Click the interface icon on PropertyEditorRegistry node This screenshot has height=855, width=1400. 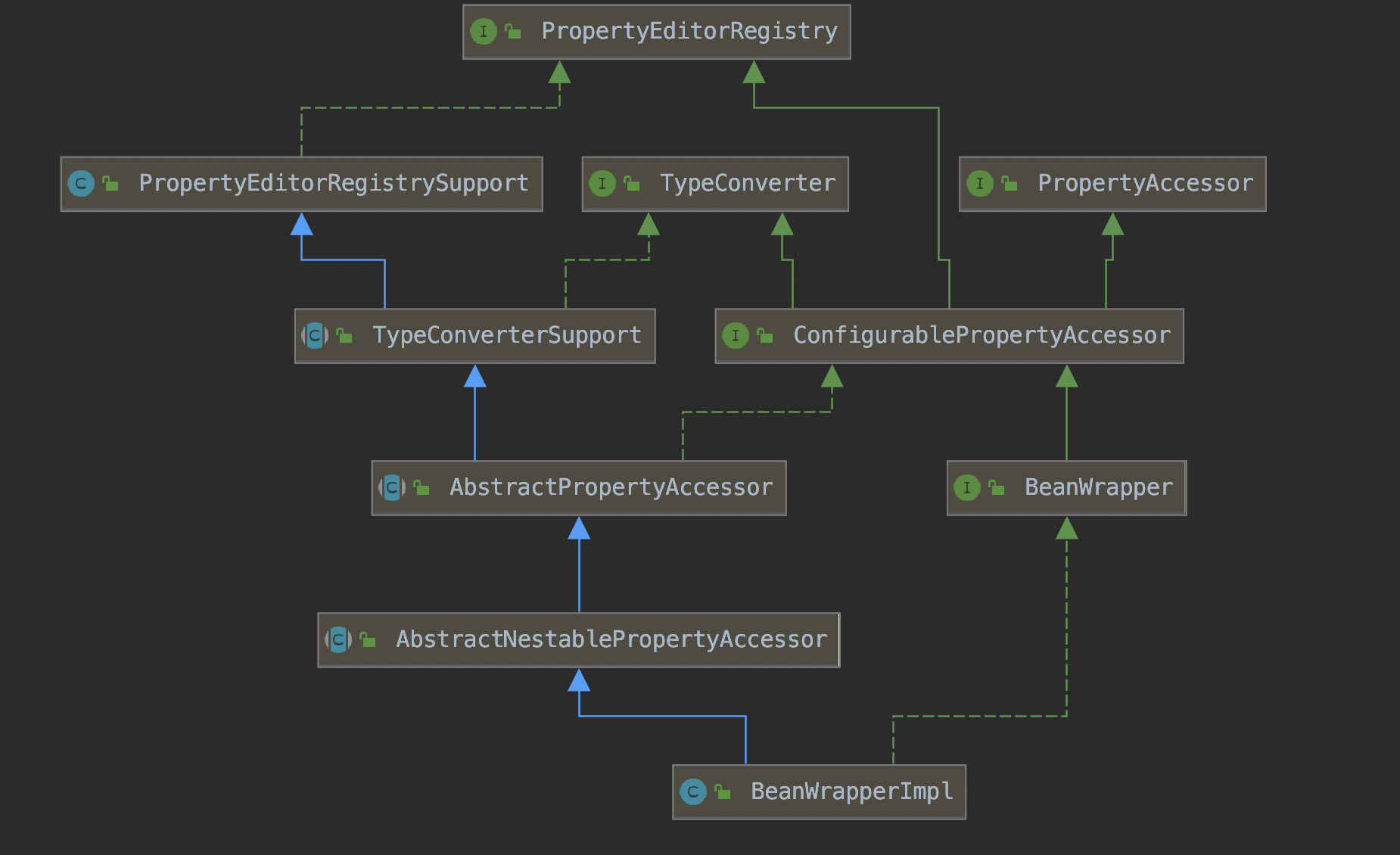(483, 32)
